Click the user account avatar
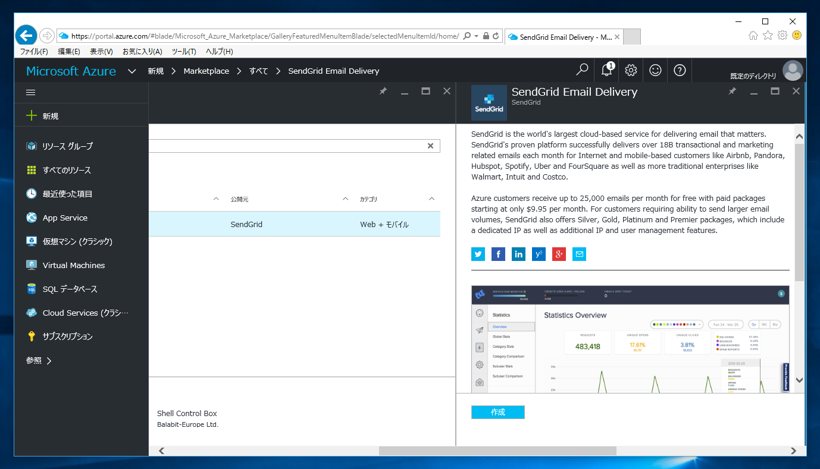820x469 pixels. click(x=792, y=71)
